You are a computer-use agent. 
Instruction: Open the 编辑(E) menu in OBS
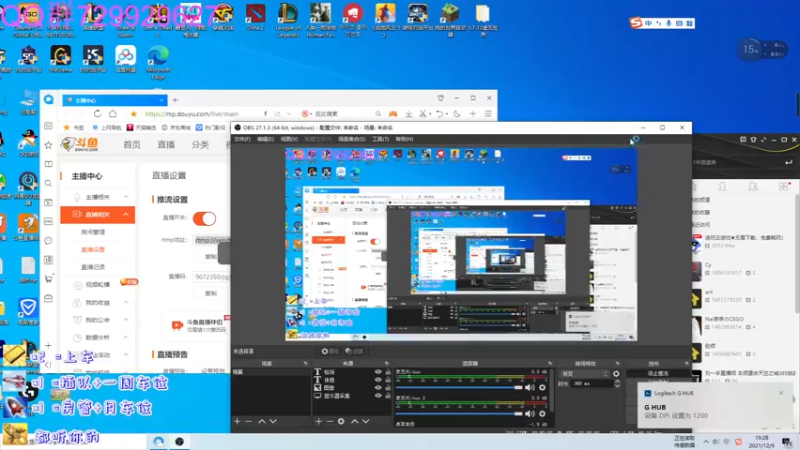(265, 139)
